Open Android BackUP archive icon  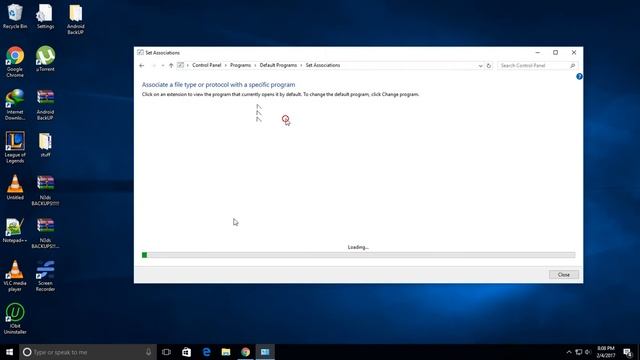(45, 104)
